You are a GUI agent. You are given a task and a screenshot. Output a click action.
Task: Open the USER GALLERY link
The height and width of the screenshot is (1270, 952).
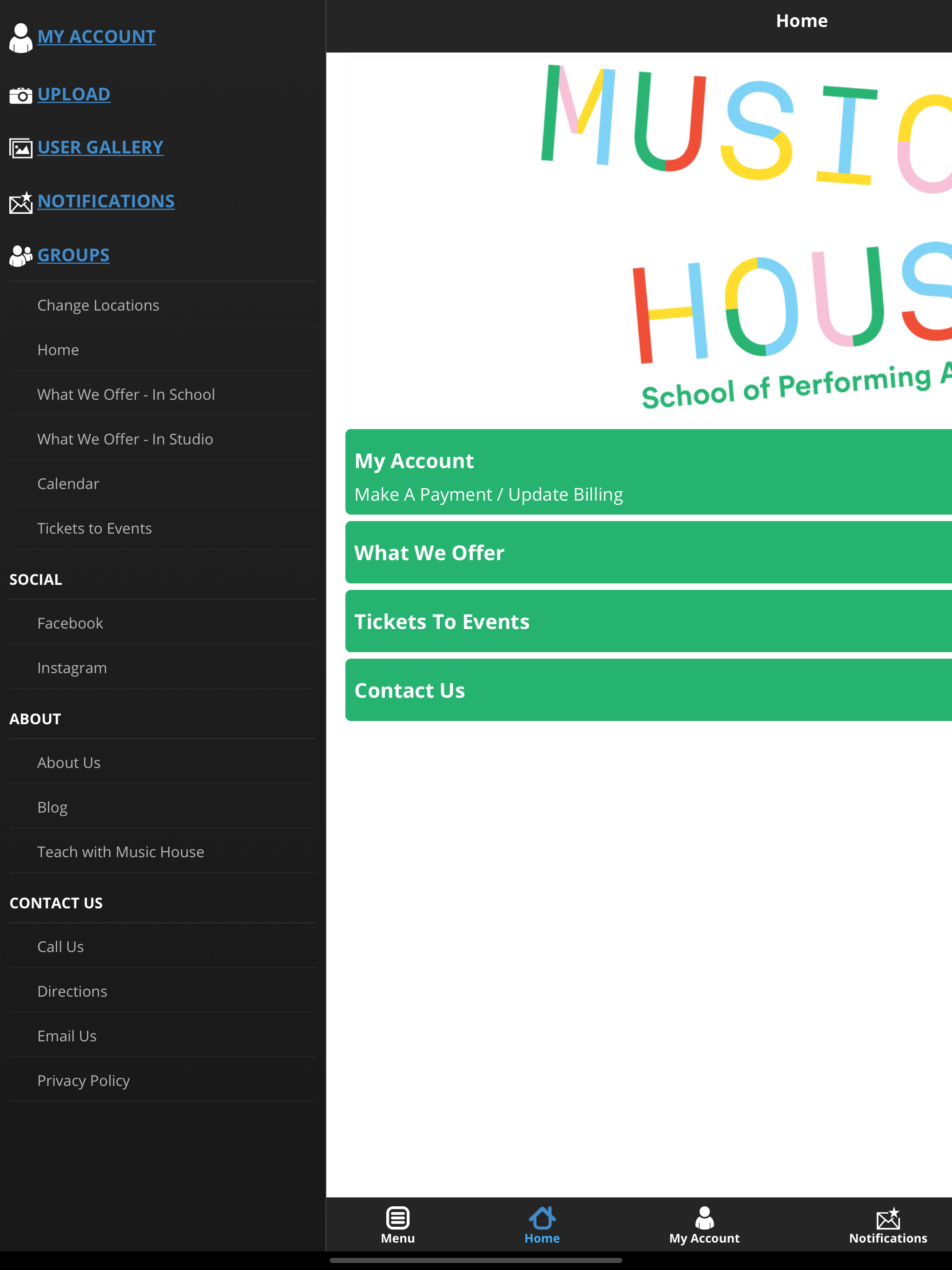click(x=100, y=147)
